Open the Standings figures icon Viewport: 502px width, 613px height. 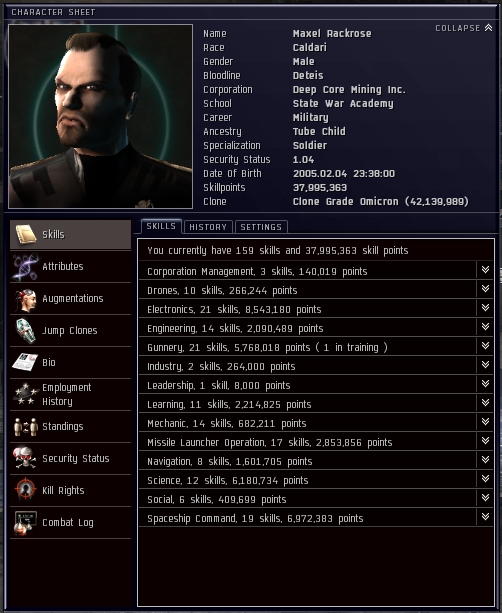point(25,426)
